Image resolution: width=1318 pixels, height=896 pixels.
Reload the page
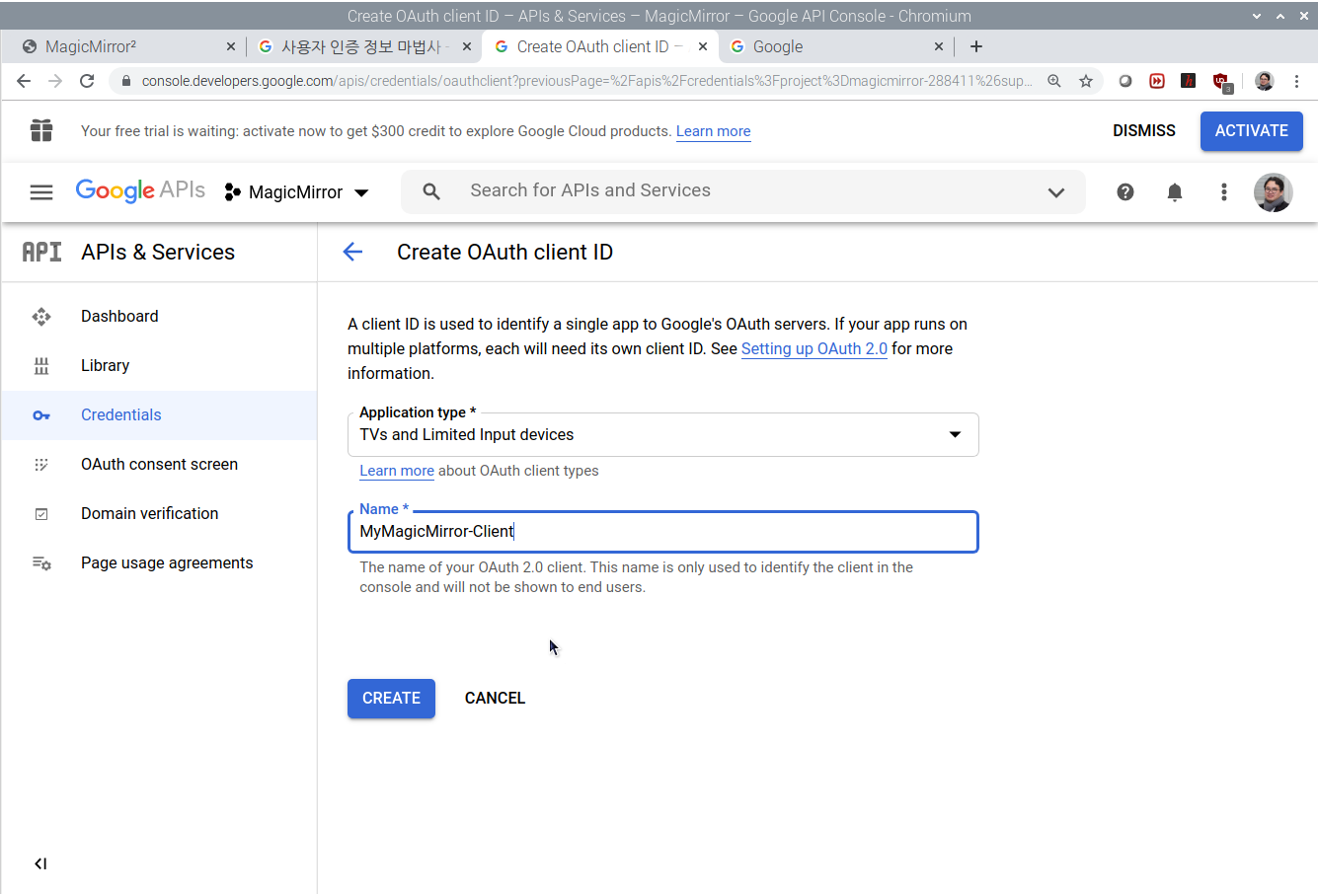pyautogui.click(x=87, y=81)
